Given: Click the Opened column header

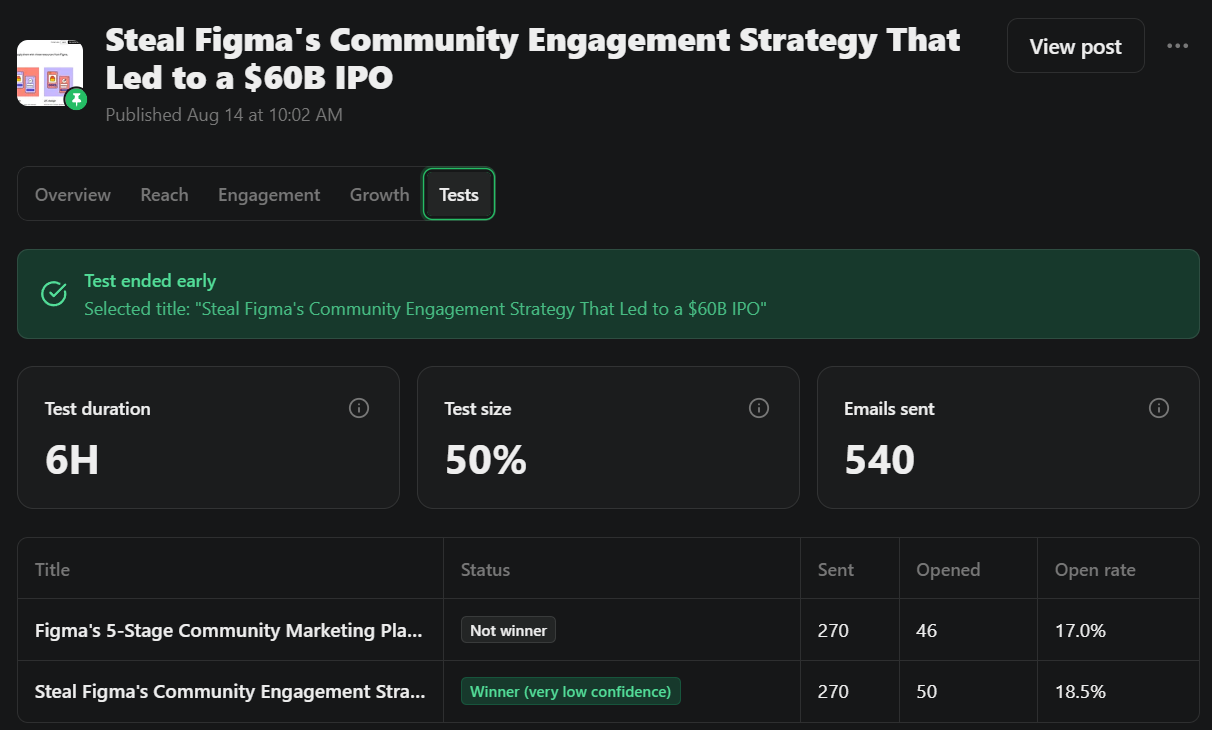Looking at the screenshot, I should tap(948, 570).
